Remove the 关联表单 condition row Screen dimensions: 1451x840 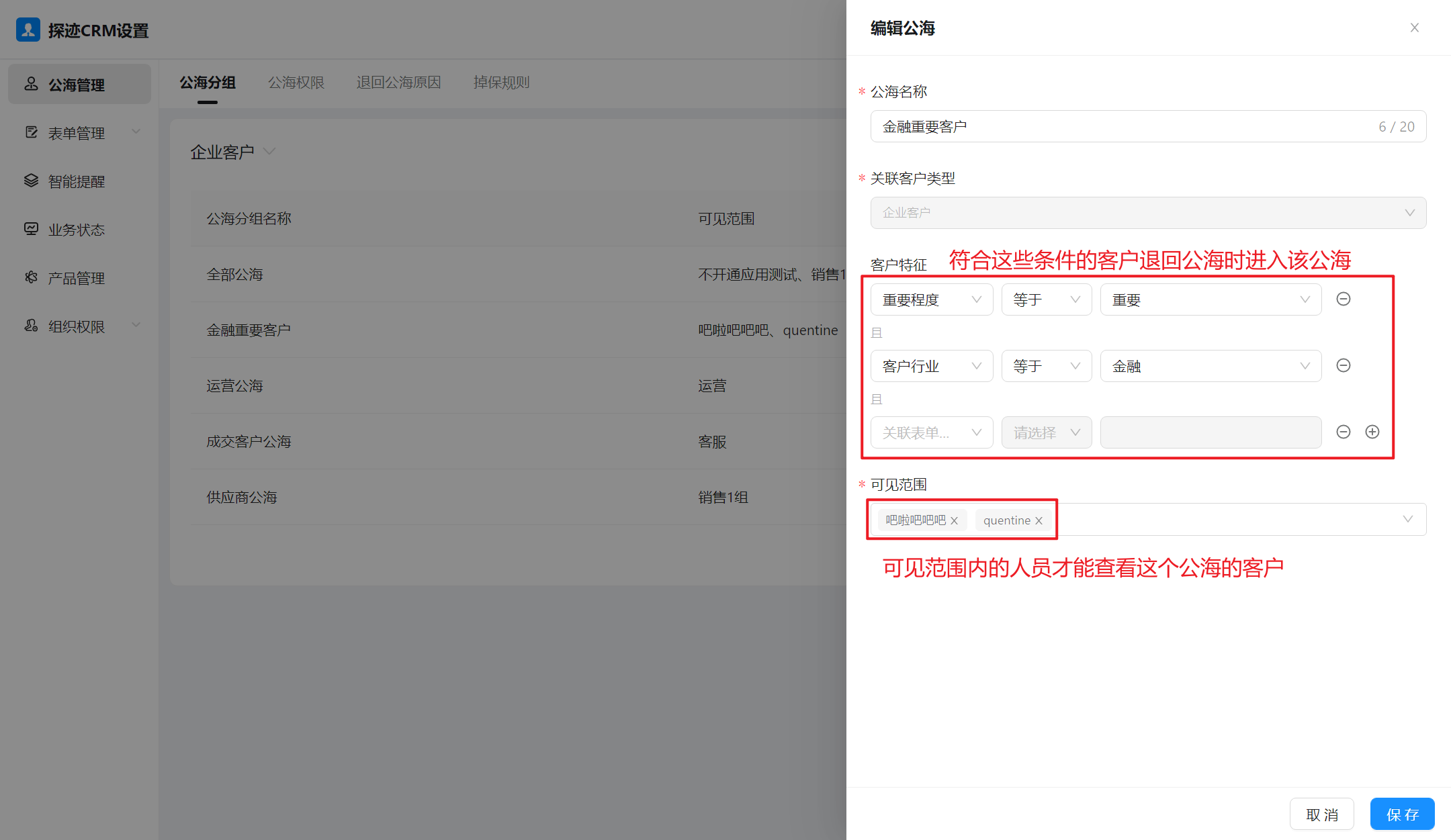(1343, 432)
